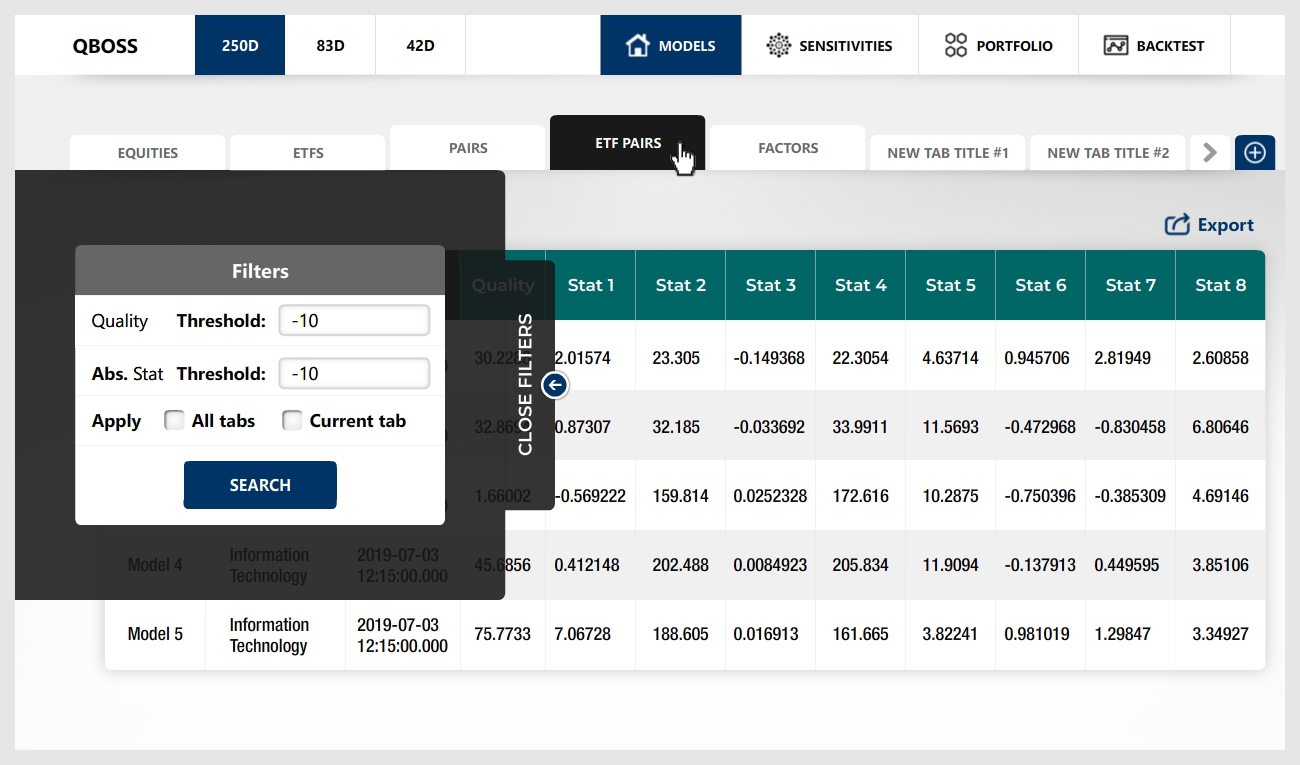Click the Quality Threshold input field
Viewport: 1300px width, 765px height.
coord(354,321)
